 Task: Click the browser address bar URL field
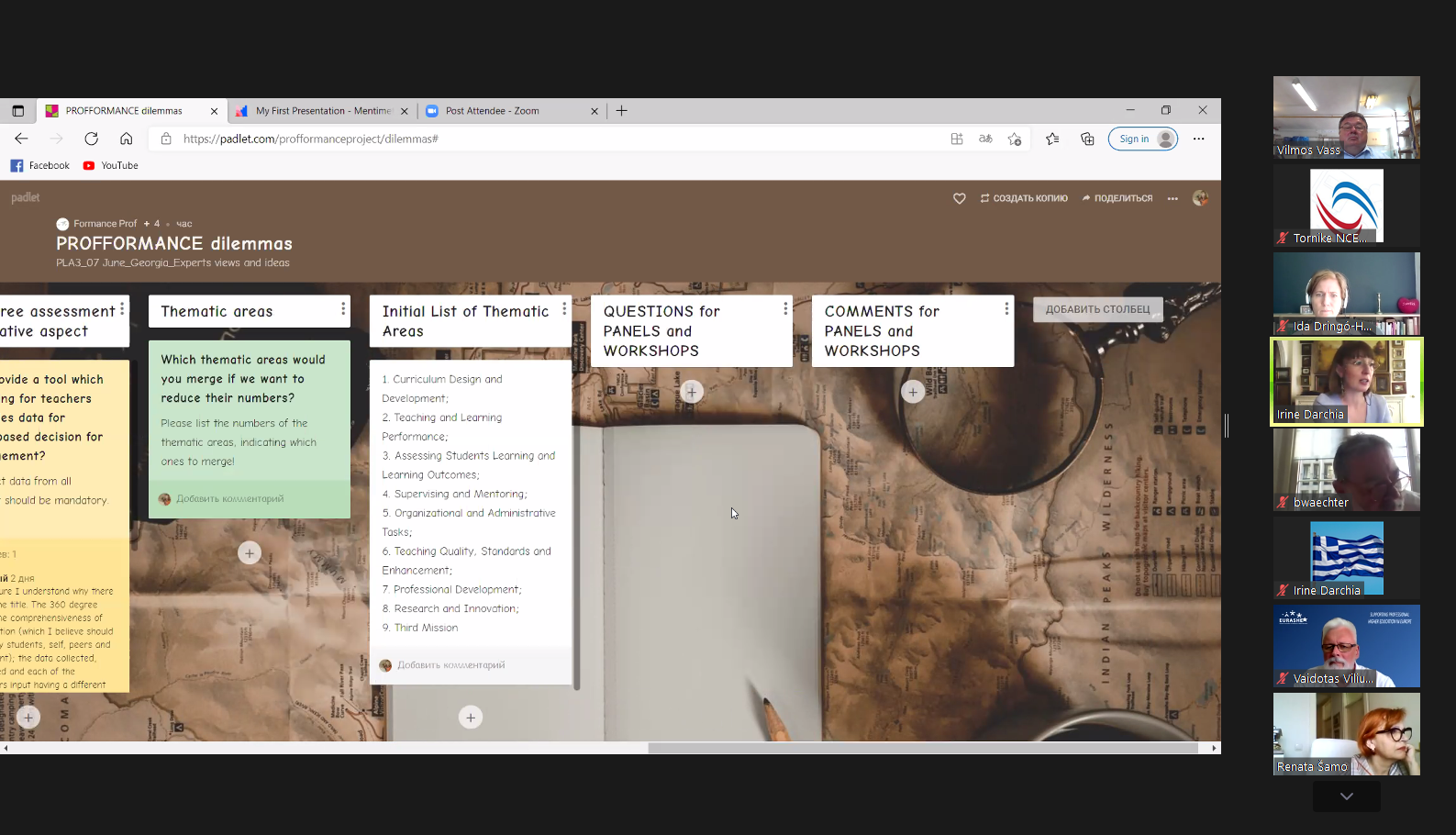coord(550,139)
